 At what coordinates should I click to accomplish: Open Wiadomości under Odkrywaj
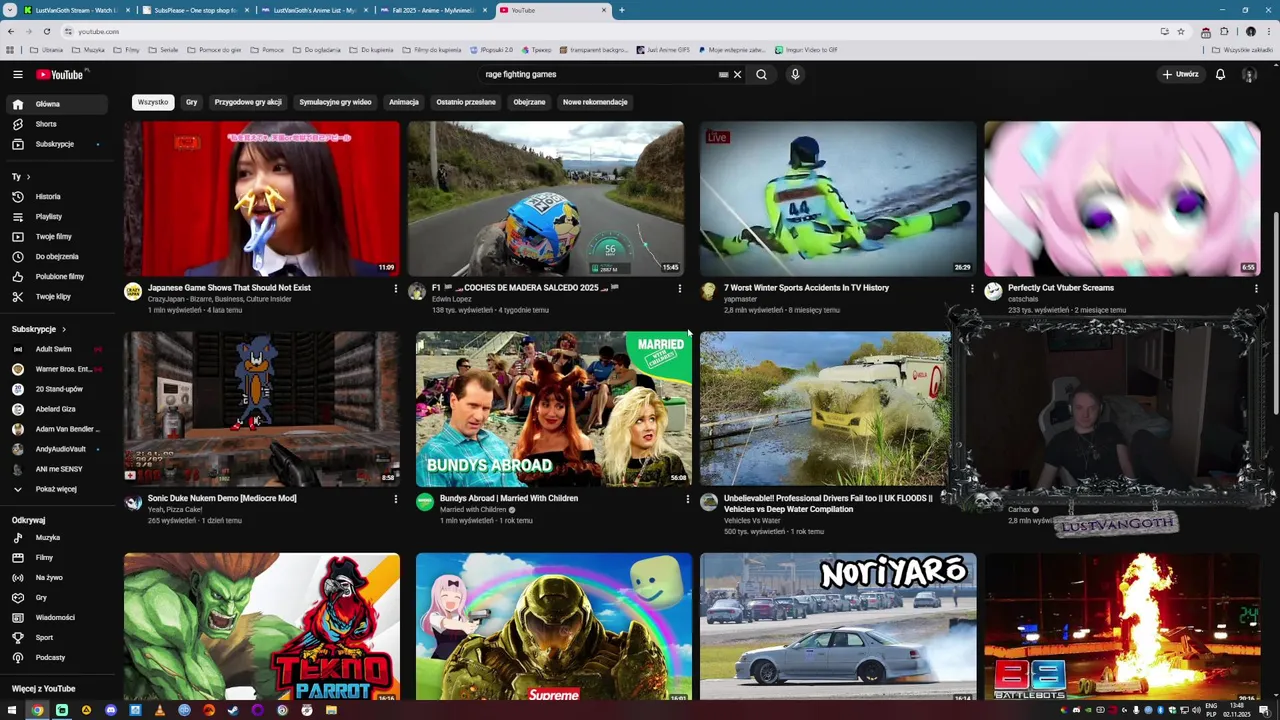click(x=56, y=618)
